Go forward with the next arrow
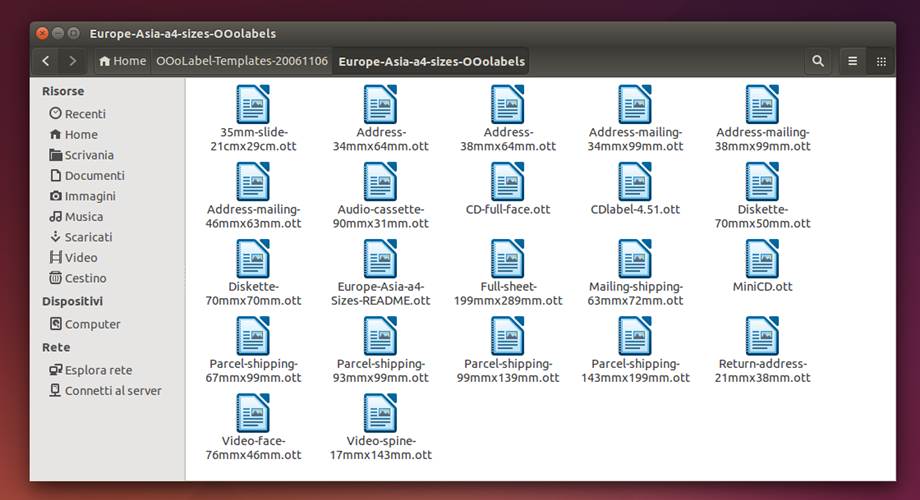 coord(72,61)
